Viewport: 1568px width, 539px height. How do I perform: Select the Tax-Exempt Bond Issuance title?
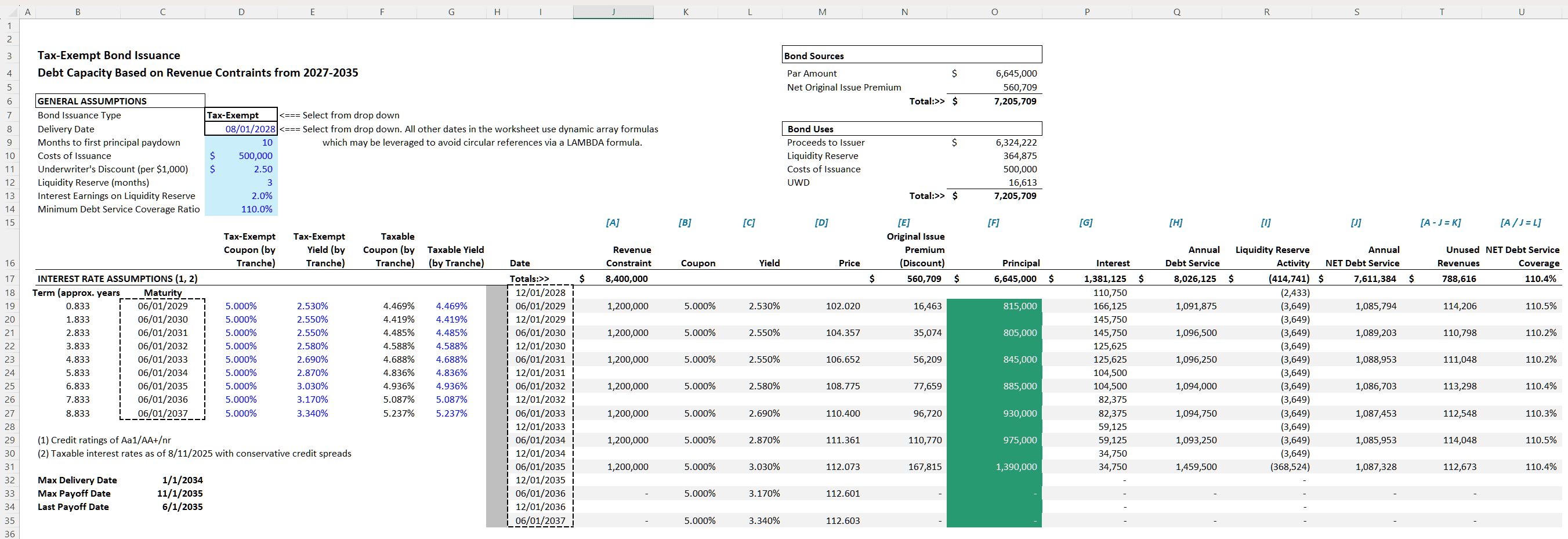(x=109, y=56)
